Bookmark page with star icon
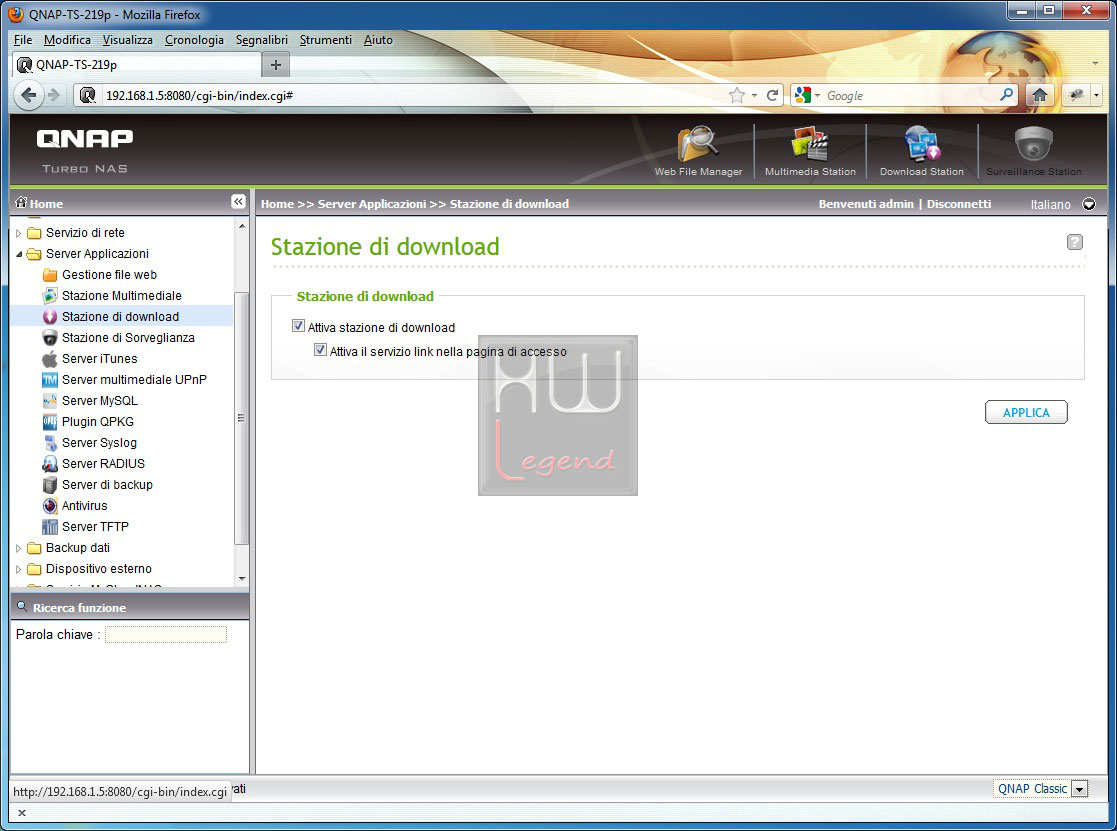The width and height of the screenshot is (1117, 831). click(x=737, y=95)
